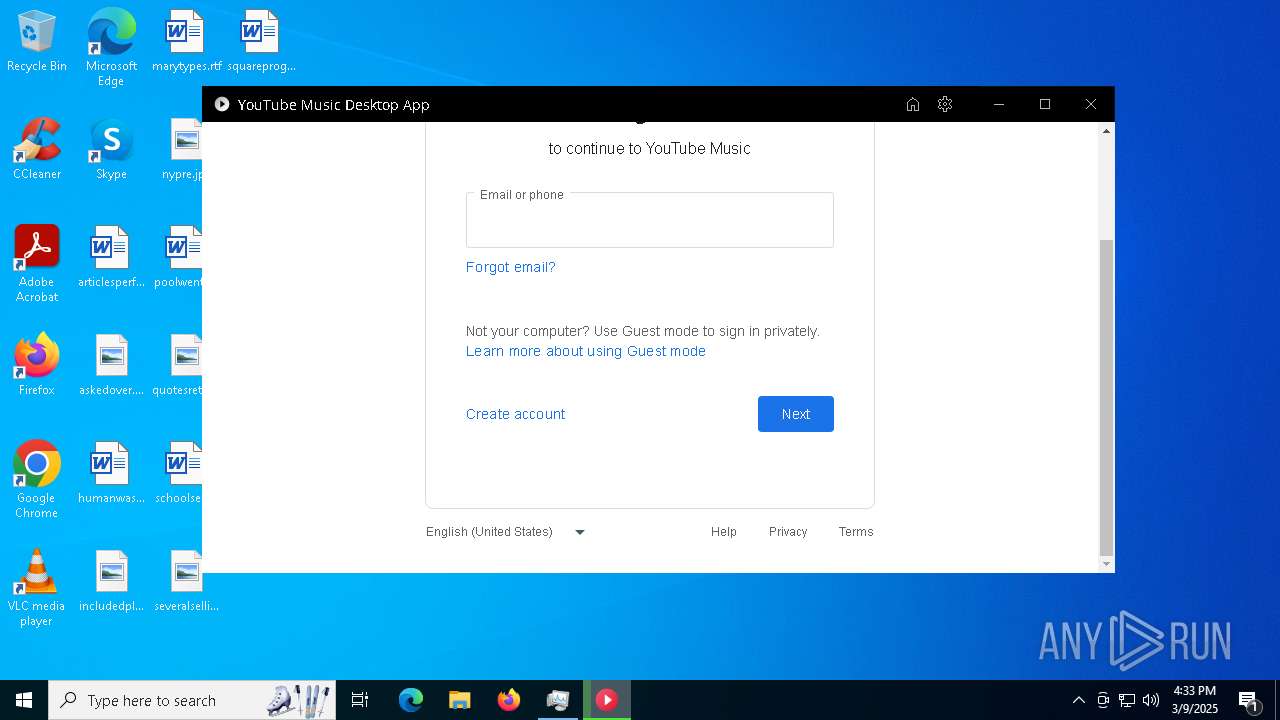Open the network icon in system tray
1280x720 pixels.
pyautogui.click(x=1127, y=700)
